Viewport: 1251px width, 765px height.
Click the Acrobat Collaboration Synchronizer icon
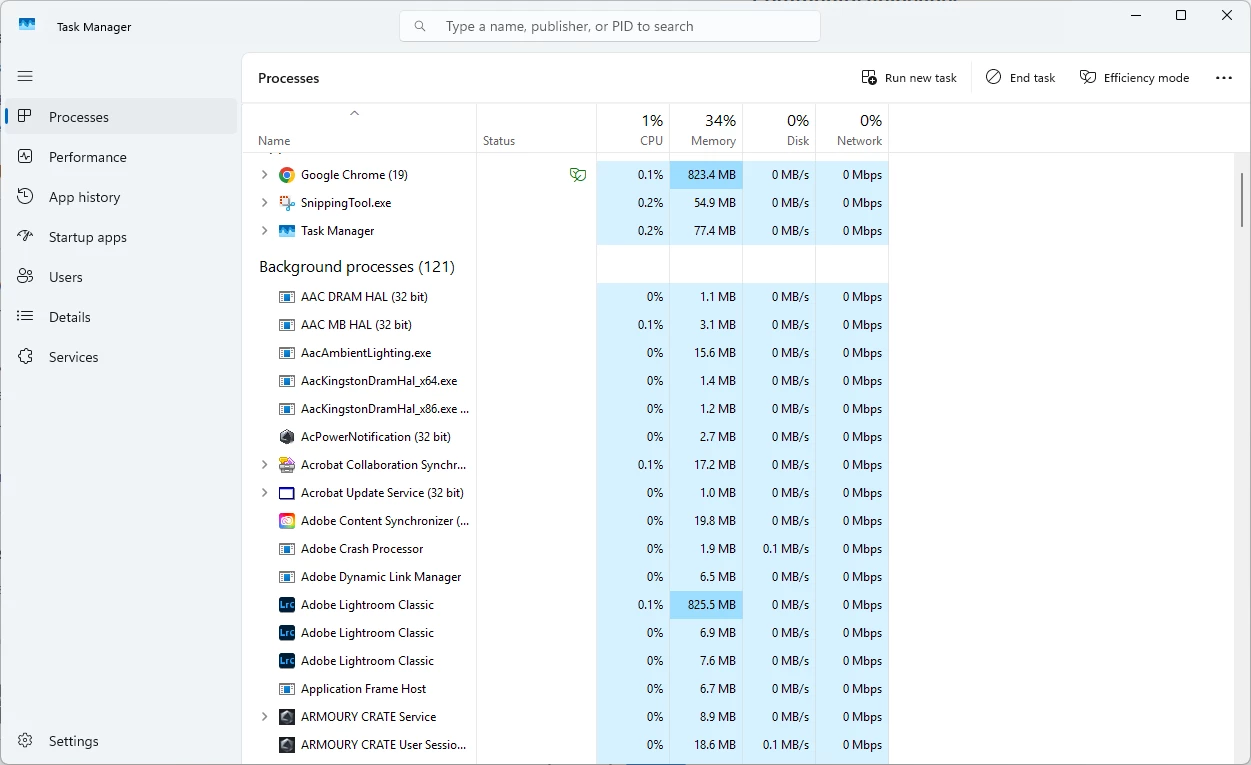pos(287,465)
